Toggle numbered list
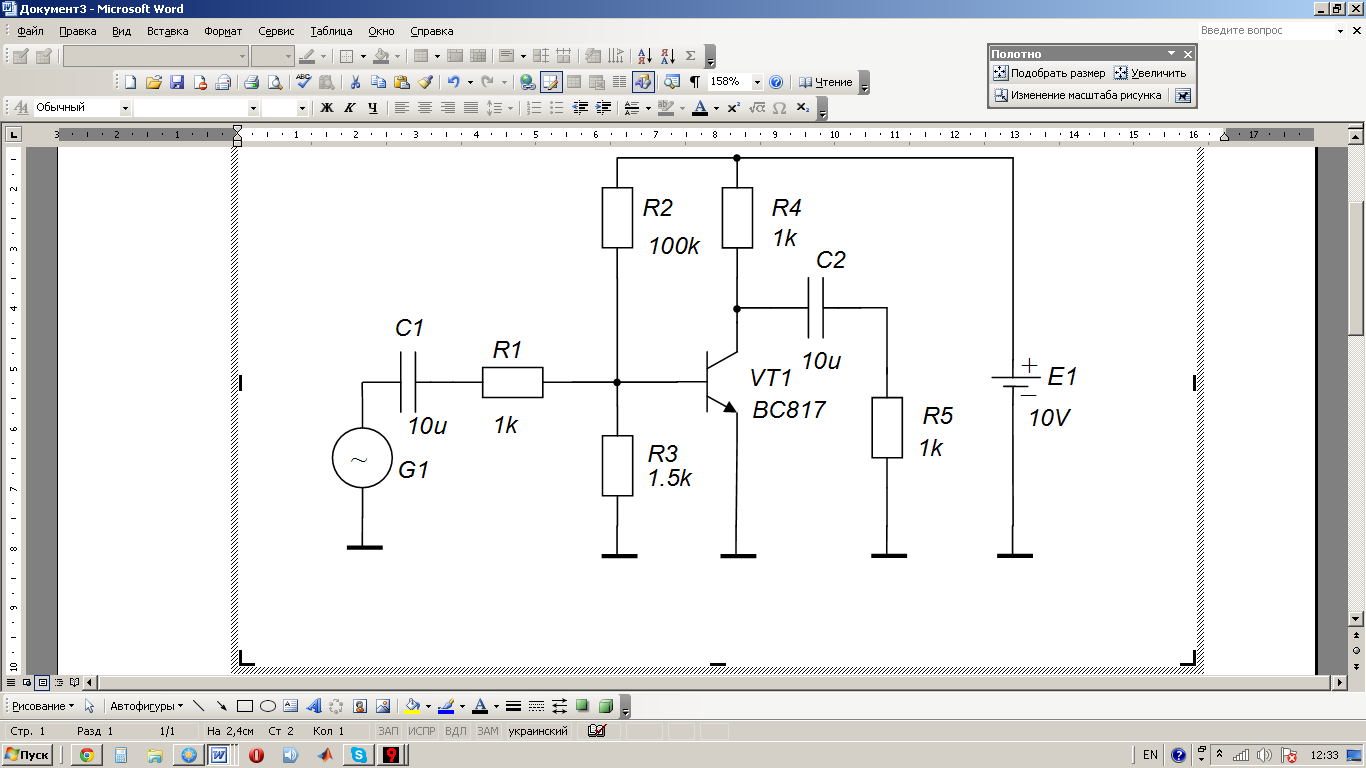The image size is (1366, 768). (534, 107)
